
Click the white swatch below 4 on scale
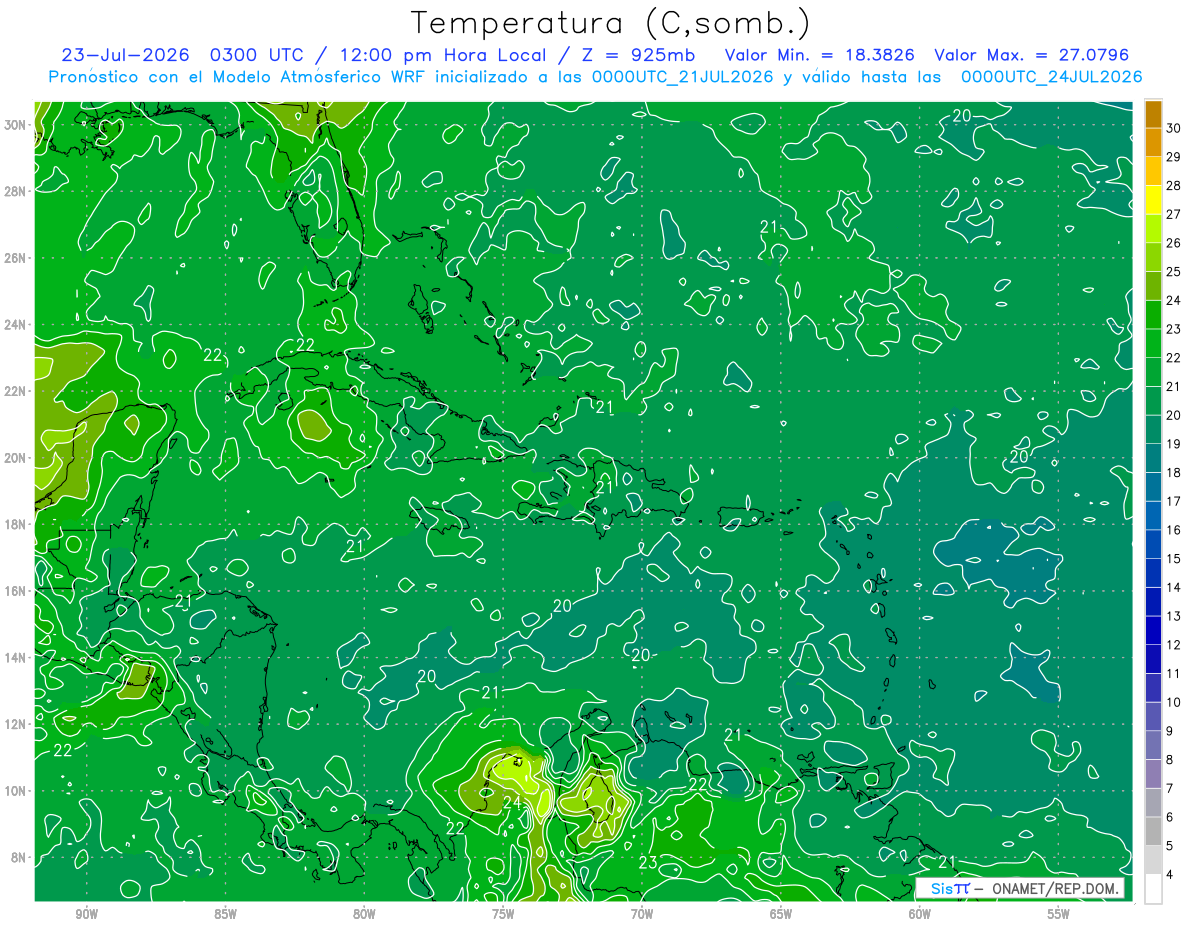click(x=1153, y=889)
